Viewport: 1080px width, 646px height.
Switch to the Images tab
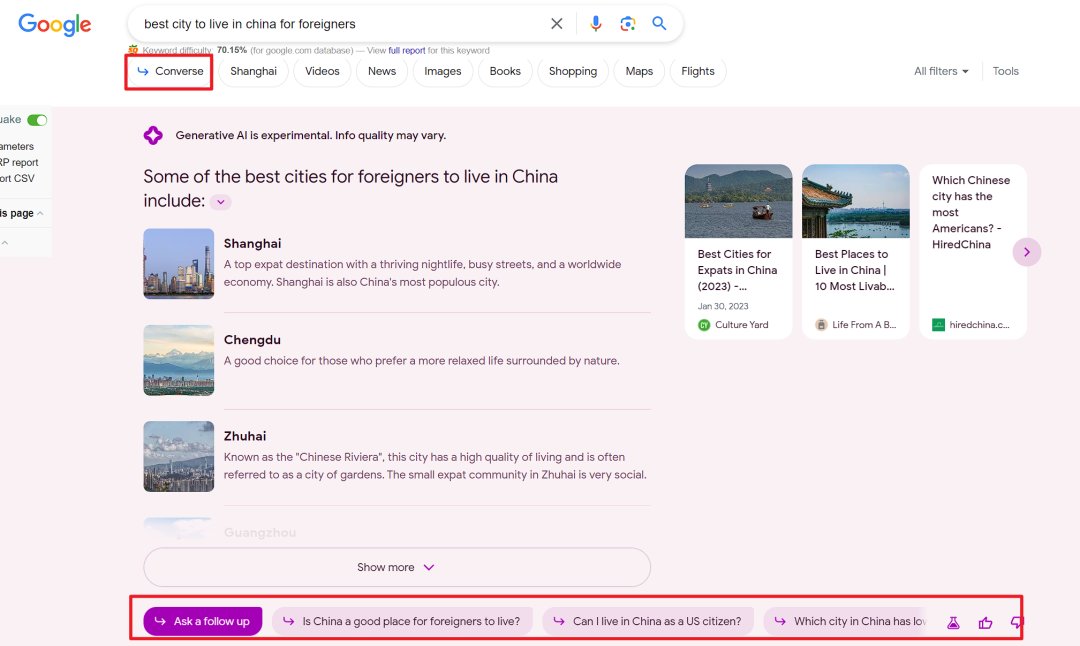[443, 72]
